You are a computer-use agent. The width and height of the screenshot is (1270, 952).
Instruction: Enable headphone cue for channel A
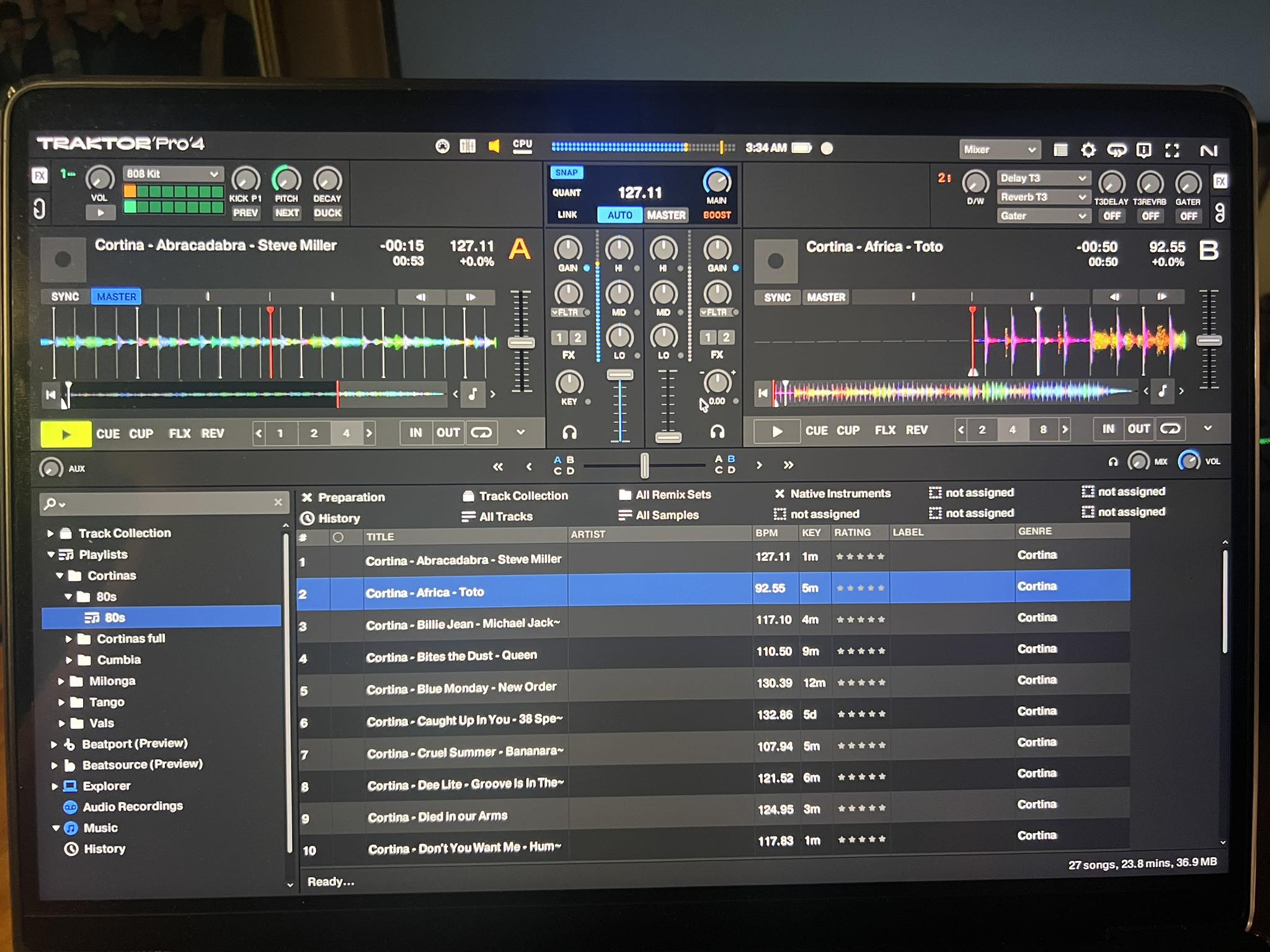[x=569, y=432]
